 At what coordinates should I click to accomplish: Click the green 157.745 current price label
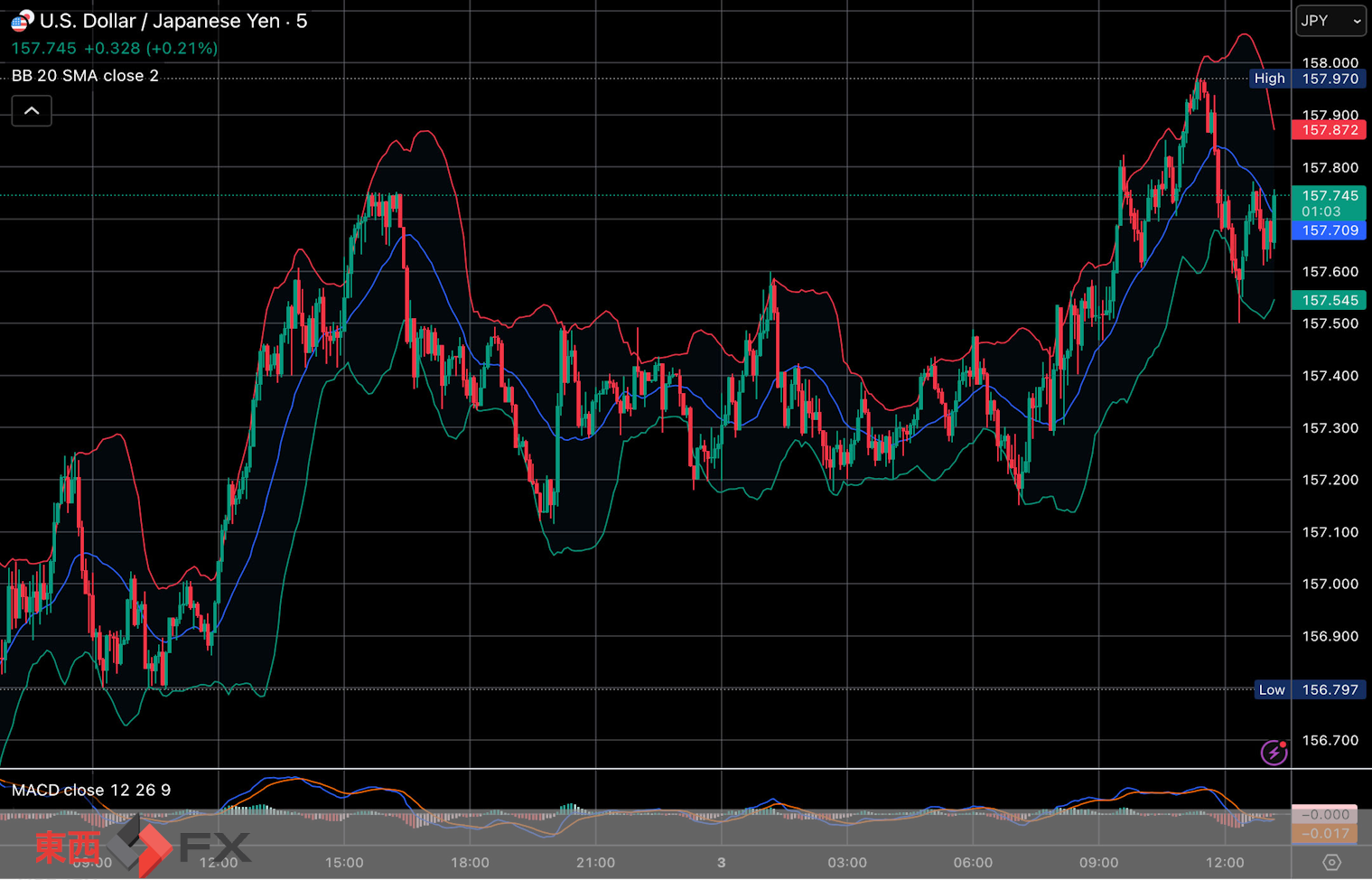tap(1329, 196)
